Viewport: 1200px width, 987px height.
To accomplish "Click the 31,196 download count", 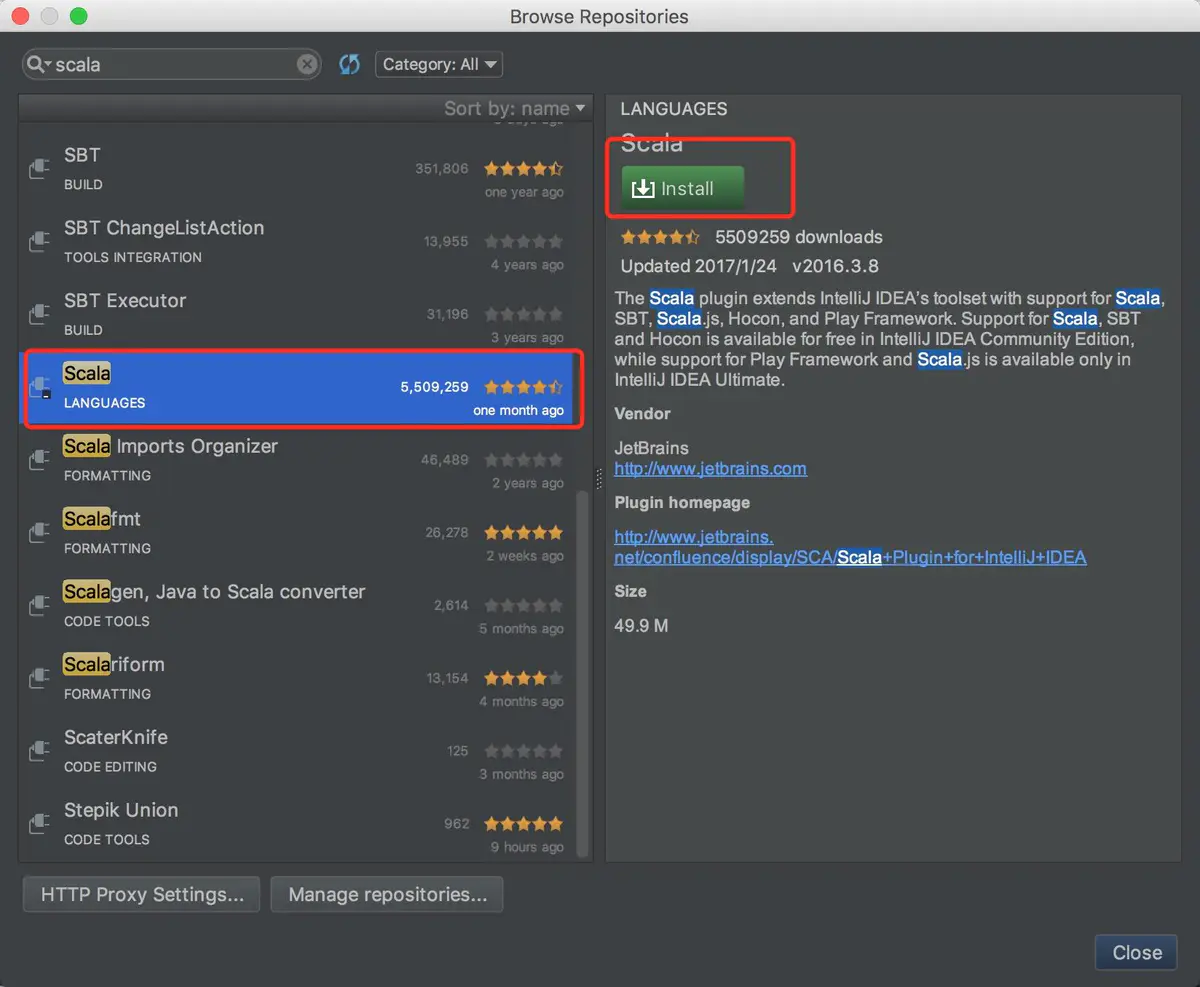I will (x=447, y=314).
